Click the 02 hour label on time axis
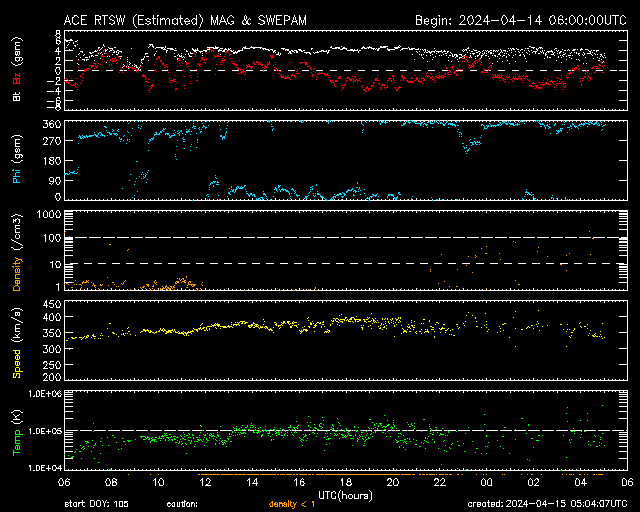 pos(533,482)
